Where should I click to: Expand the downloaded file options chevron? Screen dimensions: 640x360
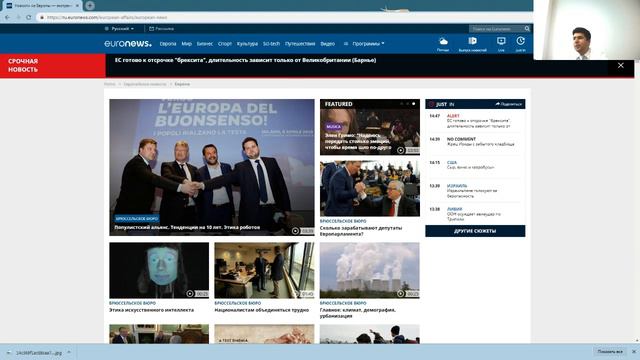pos(69,352)
